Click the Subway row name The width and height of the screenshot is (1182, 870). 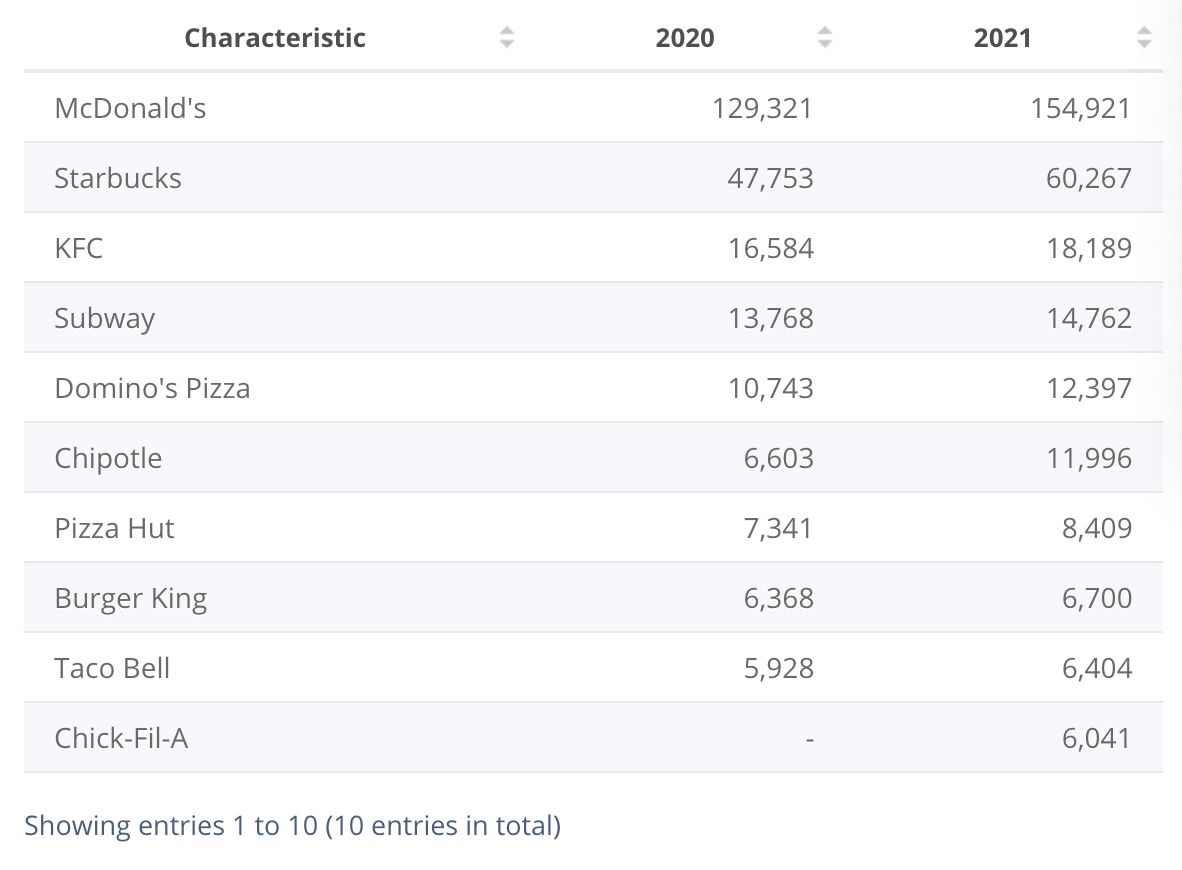105,318
